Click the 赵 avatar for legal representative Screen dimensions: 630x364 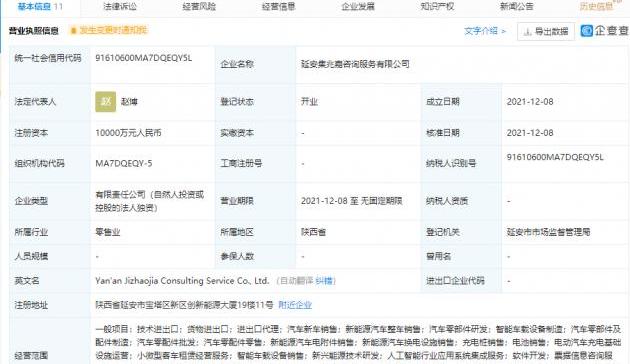tap(105, 102)
